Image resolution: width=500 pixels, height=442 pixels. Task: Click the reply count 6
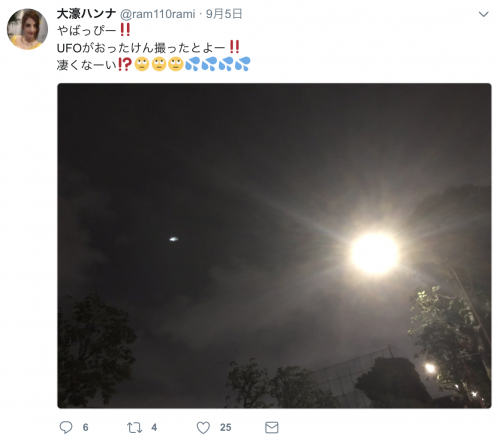point(86,428)
